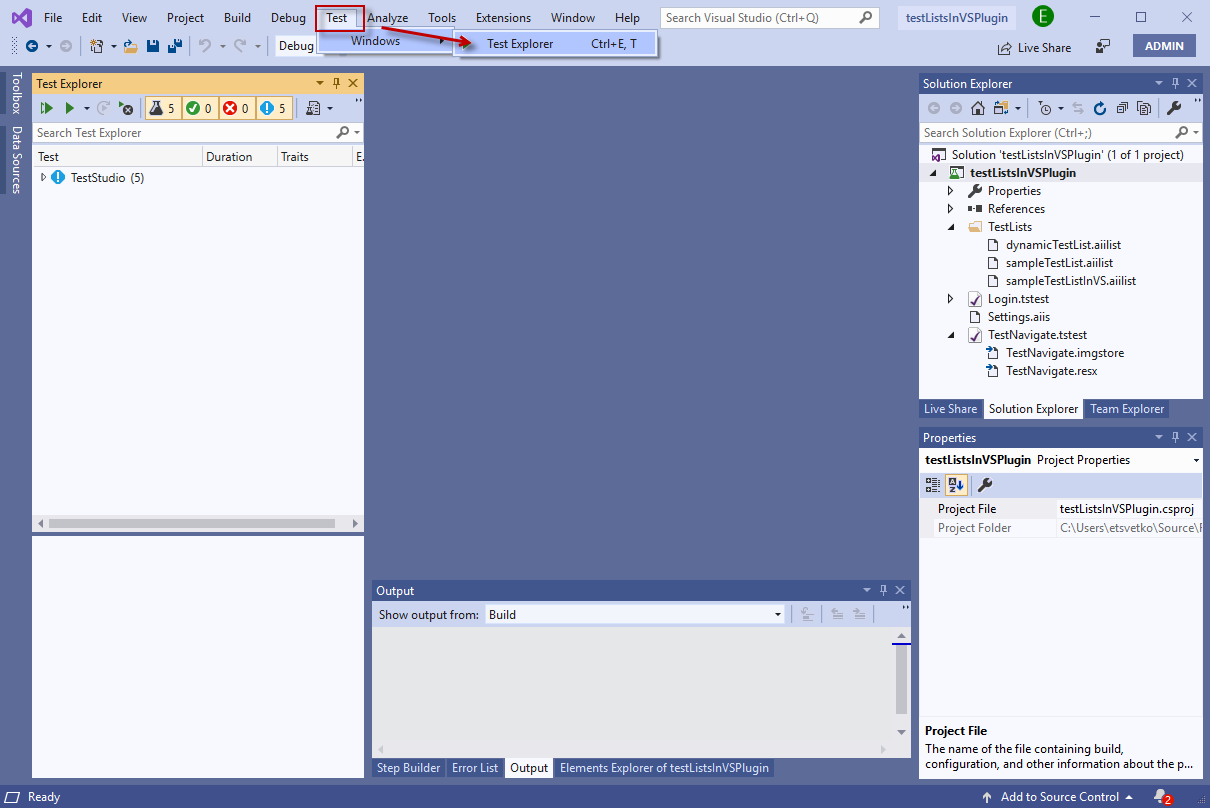1210x808 pixels.
Task: Select TestNavigate.imgstore file
Action: click(x=1064, y=353)
